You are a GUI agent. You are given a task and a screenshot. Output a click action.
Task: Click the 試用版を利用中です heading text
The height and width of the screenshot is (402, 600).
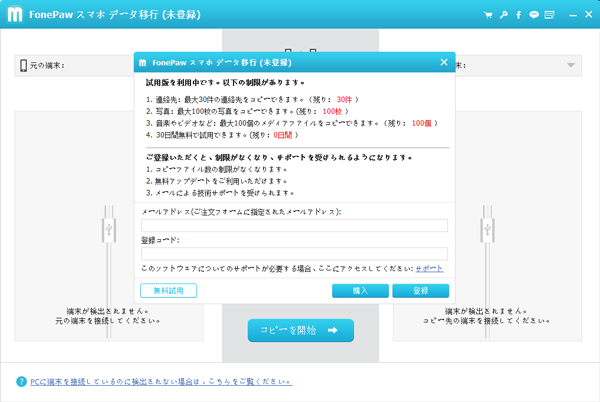225,83
